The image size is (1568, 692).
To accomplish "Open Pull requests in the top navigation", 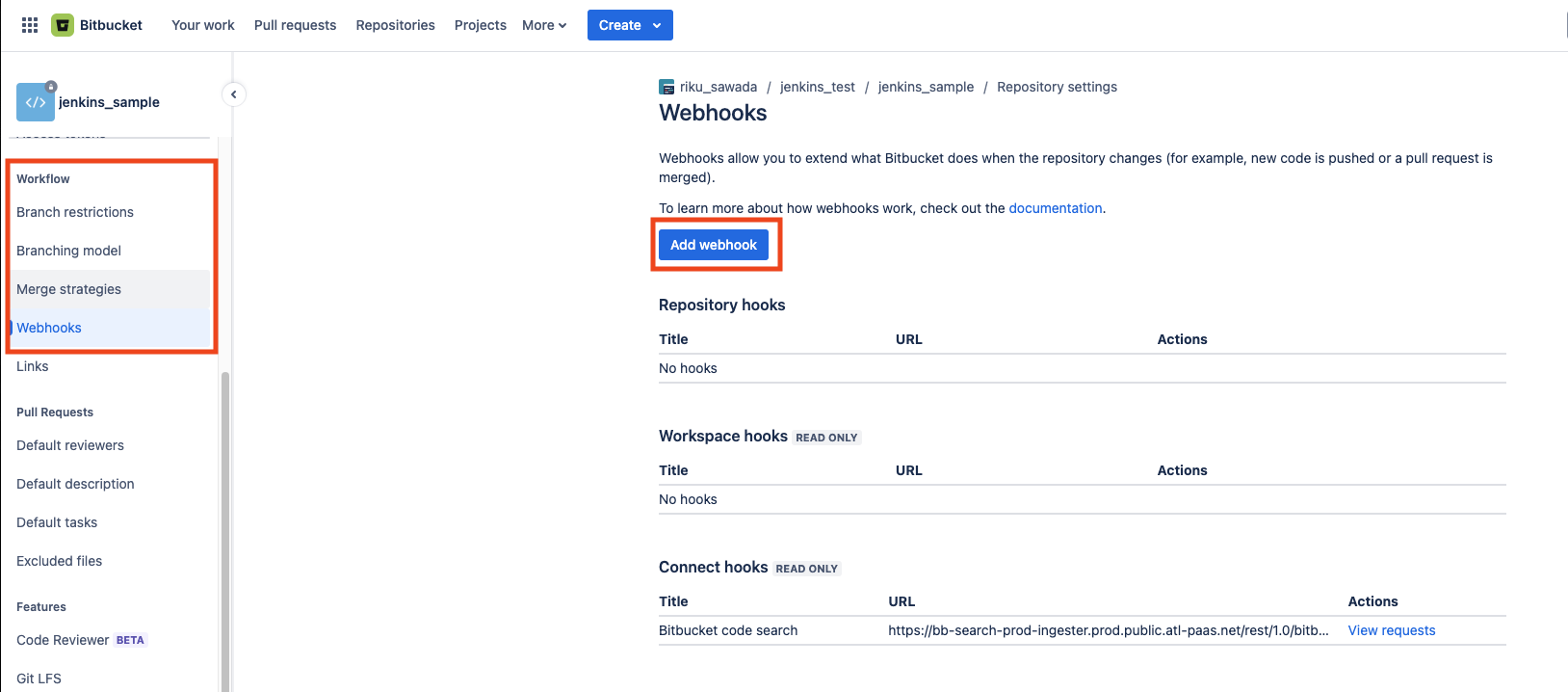I will click(x=295, y=25).
